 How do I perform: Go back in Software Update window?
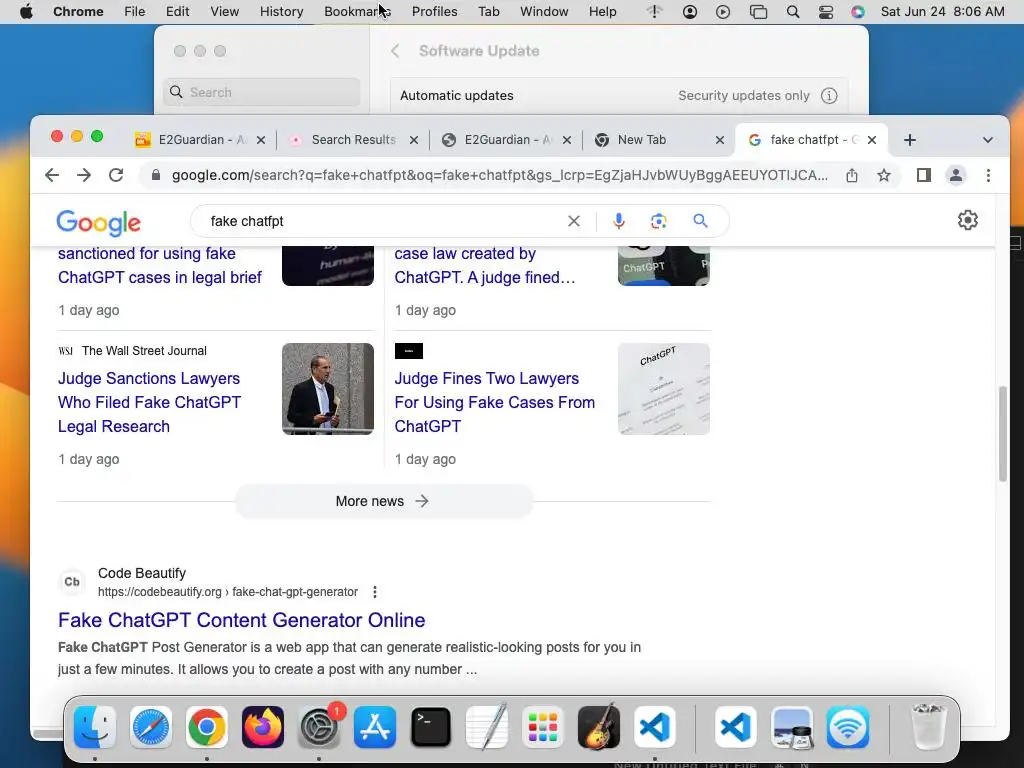tap(395, 51)
